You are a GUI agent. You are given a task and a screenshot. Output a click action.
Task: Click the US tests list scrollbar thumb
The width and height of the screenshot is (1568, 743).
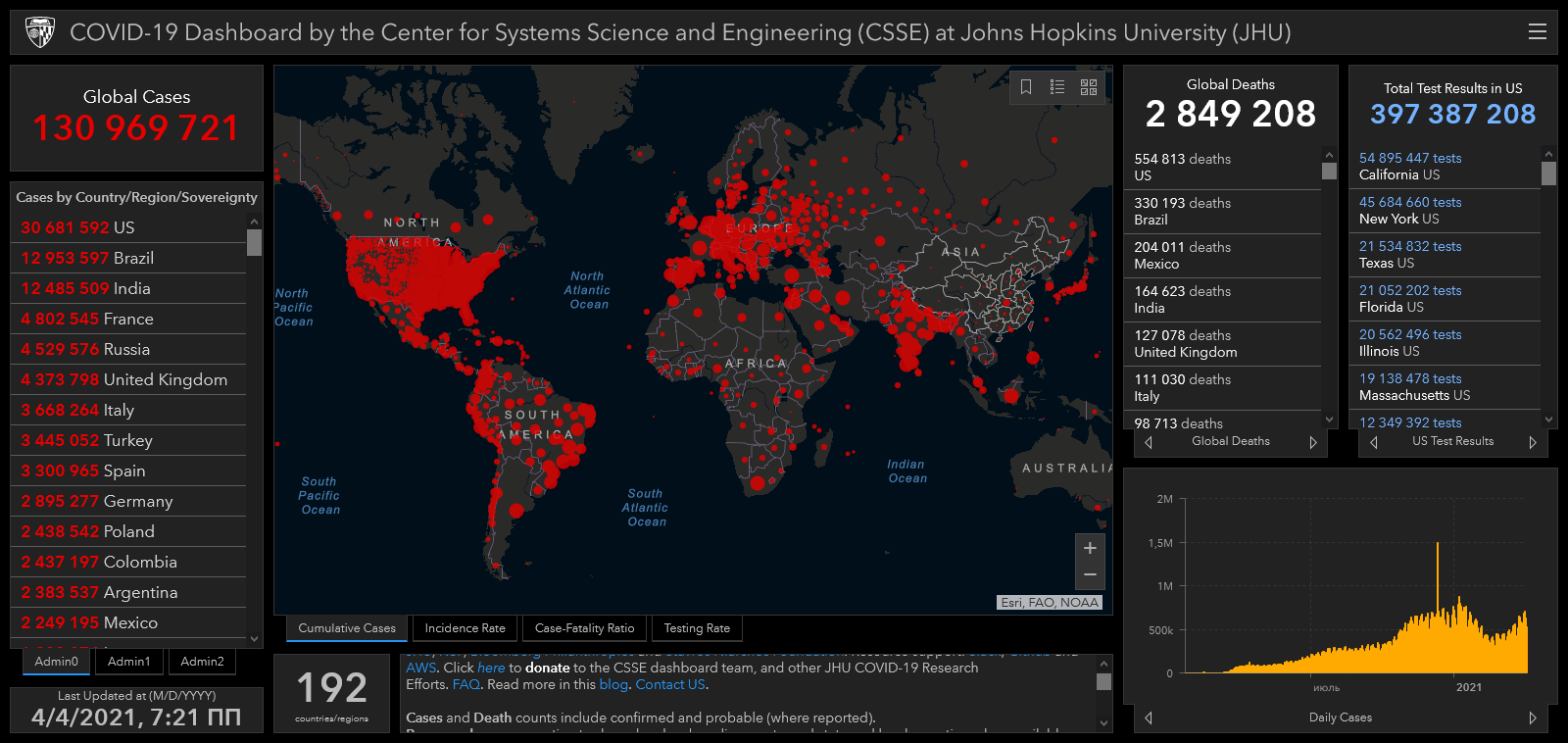coord(1549,173)
